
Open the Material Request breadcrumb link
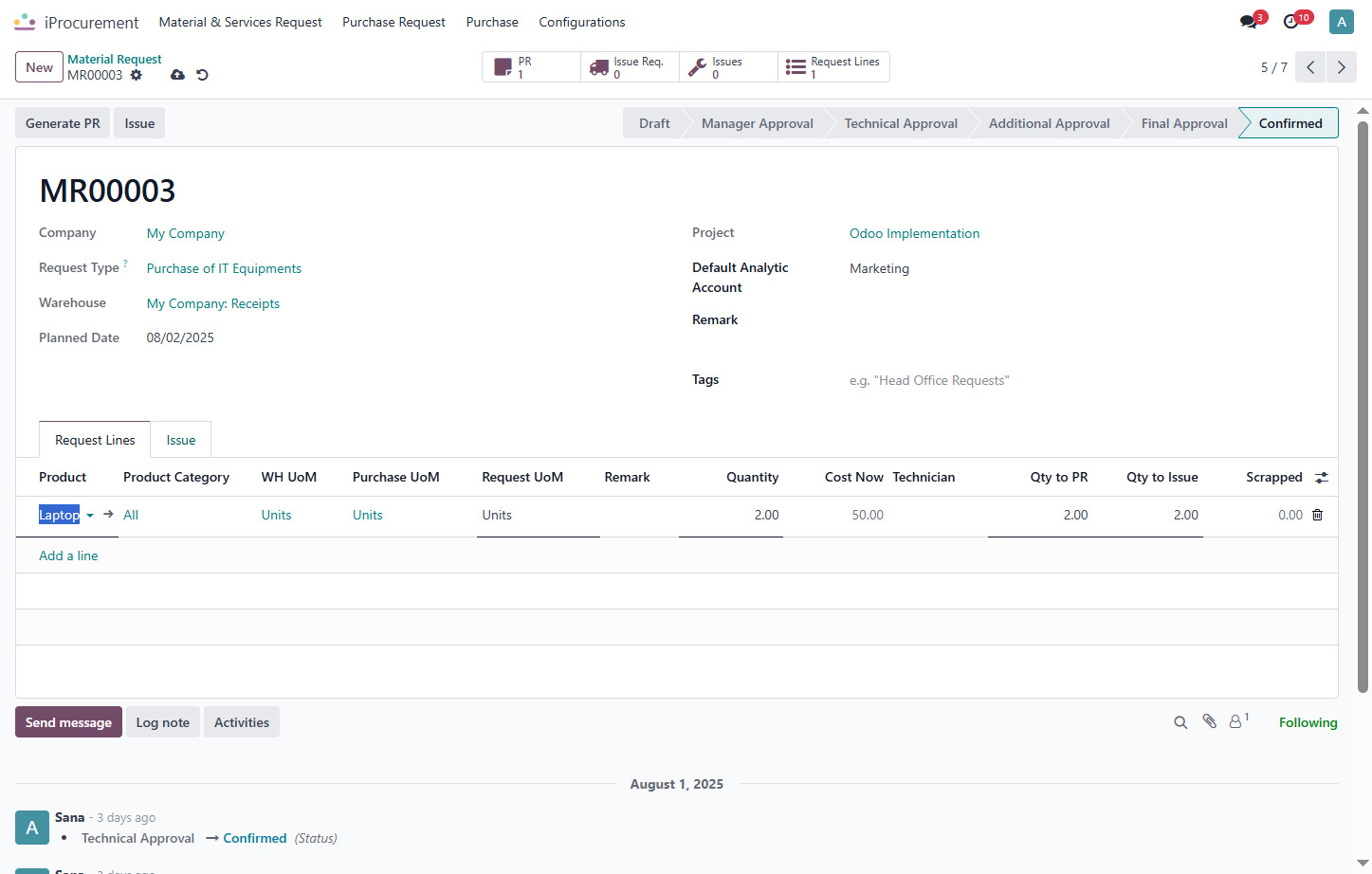click(115, 59)
